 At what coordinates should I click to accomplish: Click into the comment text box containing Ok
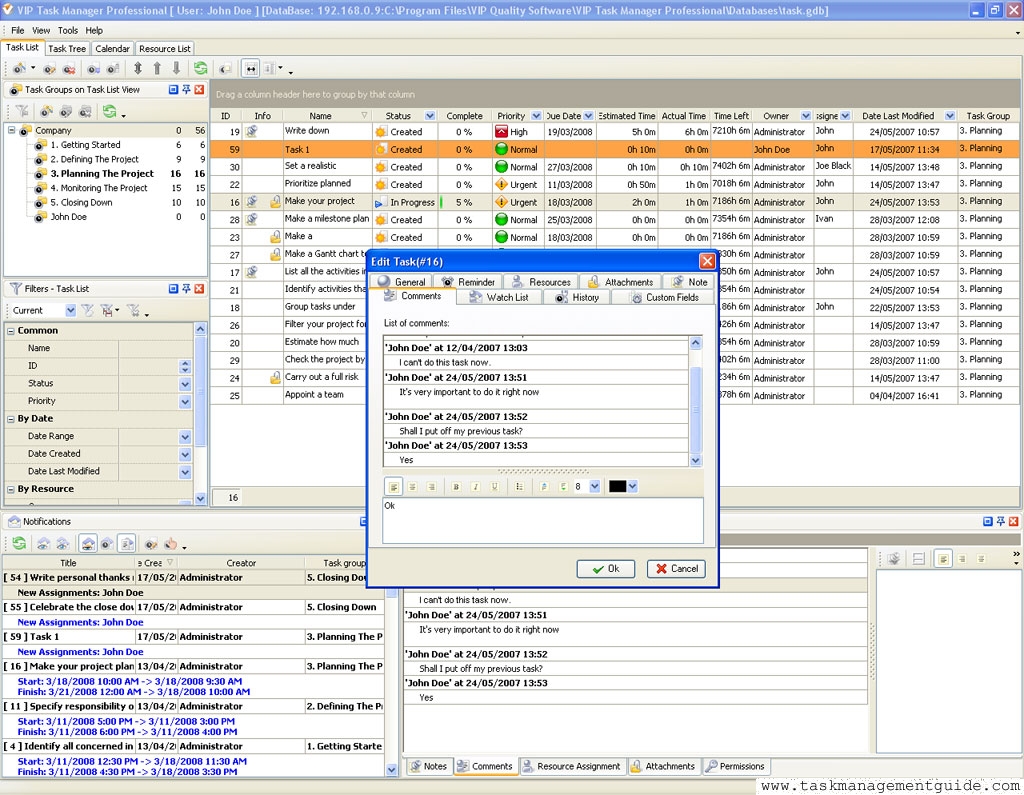(542, 520)
